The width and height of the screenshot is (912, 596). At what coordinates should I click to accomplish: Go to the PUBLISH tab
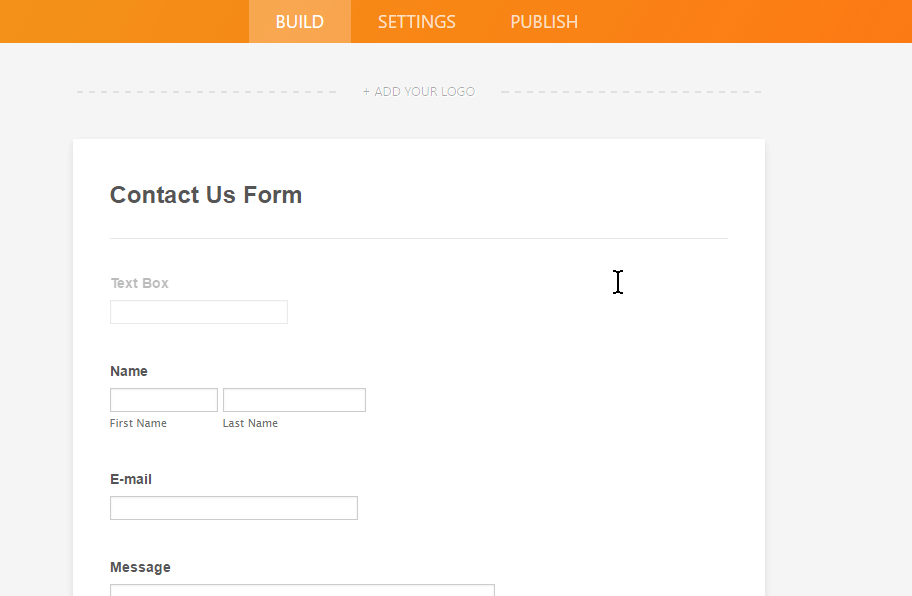coord(544,22)
